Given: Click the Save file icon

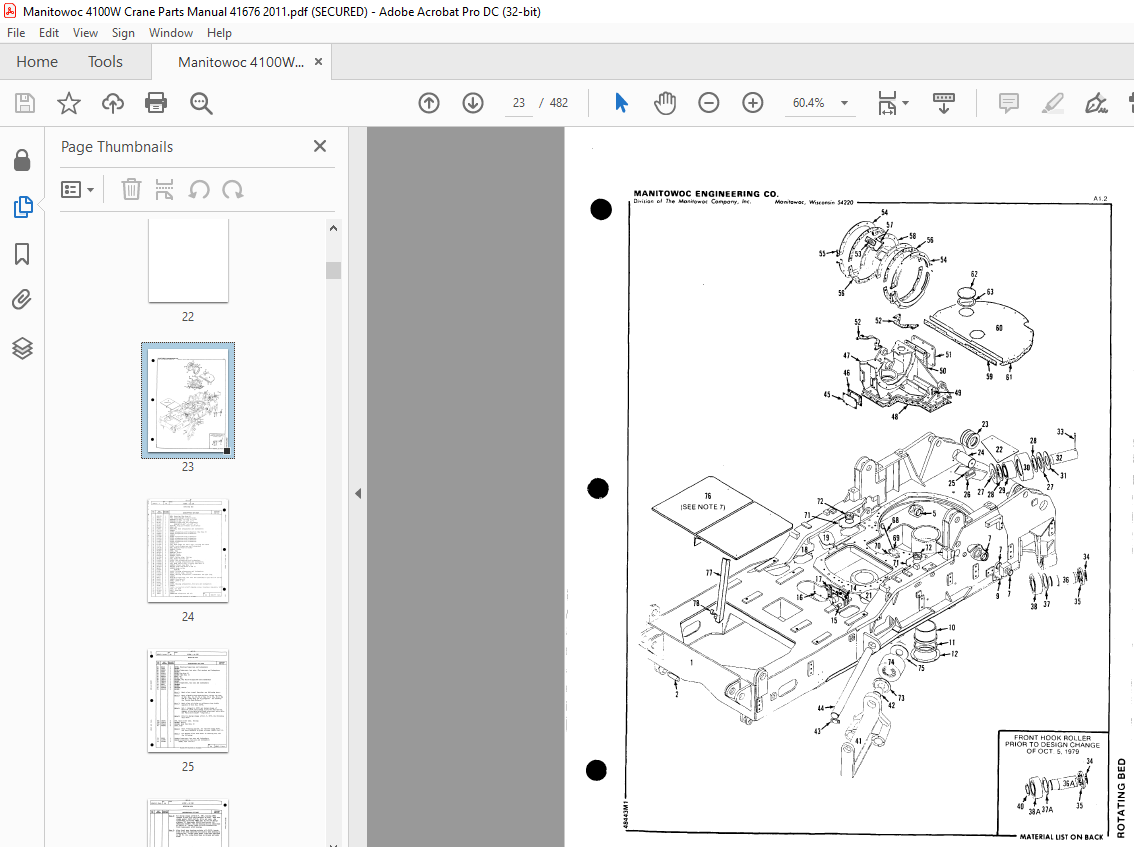Looking at the screenshot, I should point(25,103).
